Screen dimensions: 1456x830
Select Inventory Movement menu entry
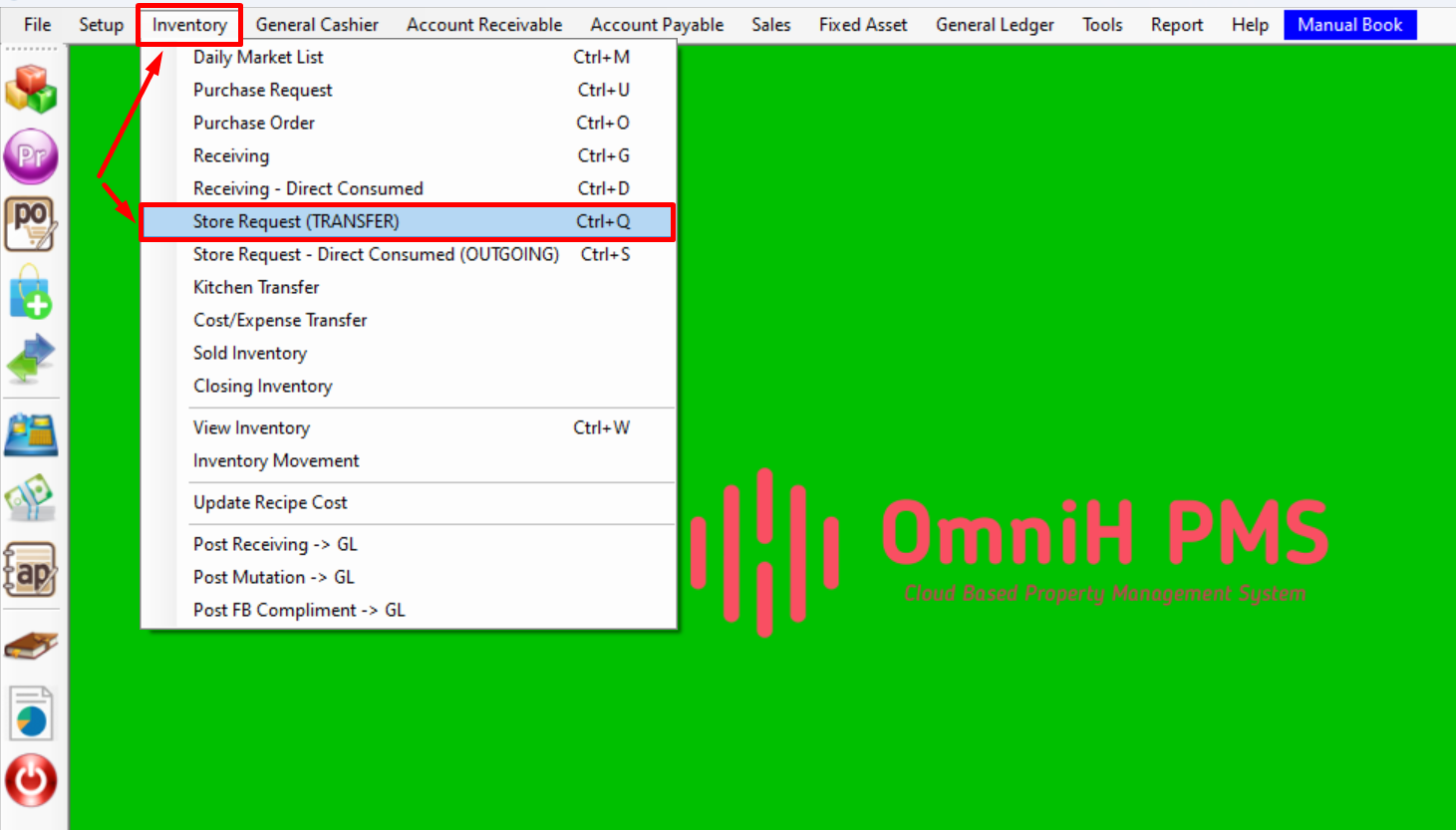(x=409, y=460)
